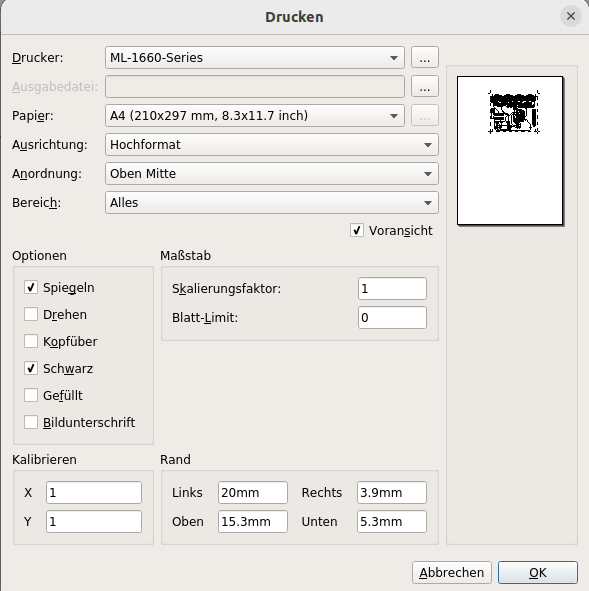Toggle the Spiegeln checkbox
589x591 pixels.
click(x=31, y=287)
